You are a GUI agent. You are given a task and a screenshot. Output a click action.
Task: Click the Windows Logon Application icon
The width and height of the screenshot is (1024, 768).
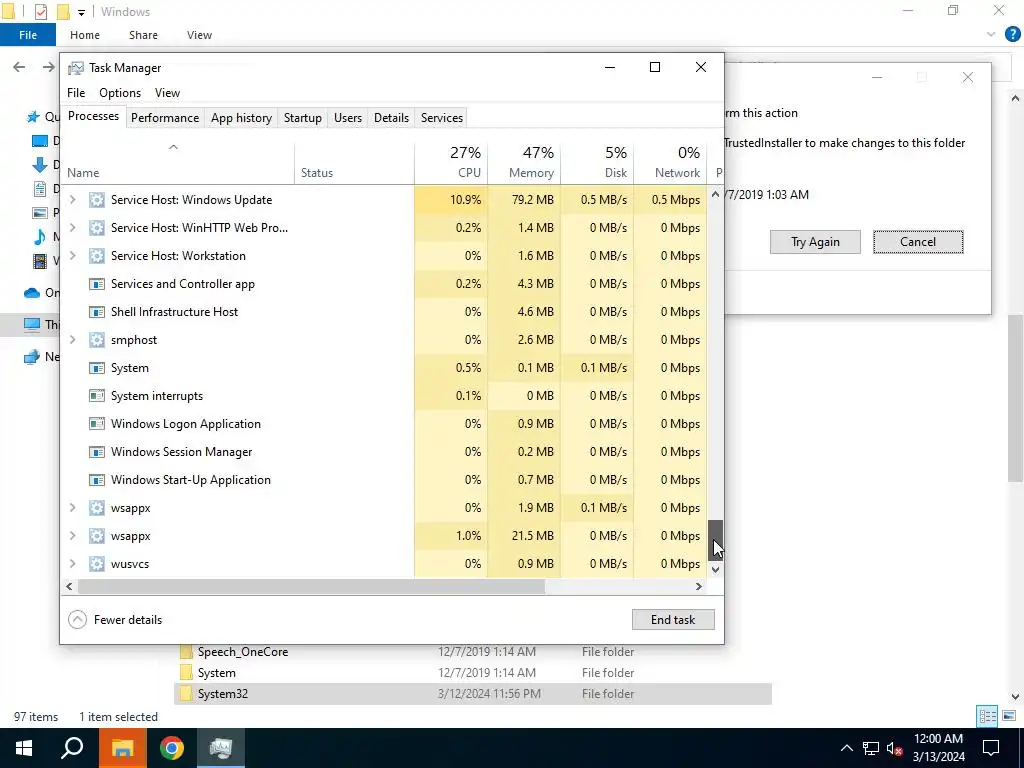(x=97, y=424)
